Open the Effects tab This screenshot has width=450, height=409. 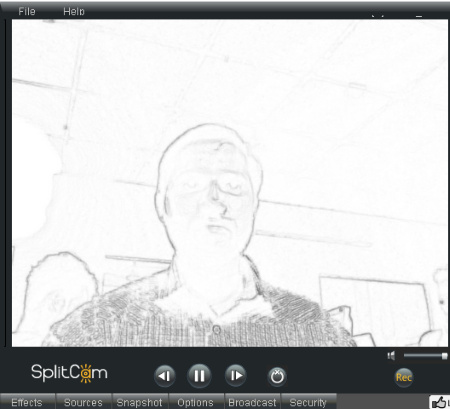(x=27, y=402)
